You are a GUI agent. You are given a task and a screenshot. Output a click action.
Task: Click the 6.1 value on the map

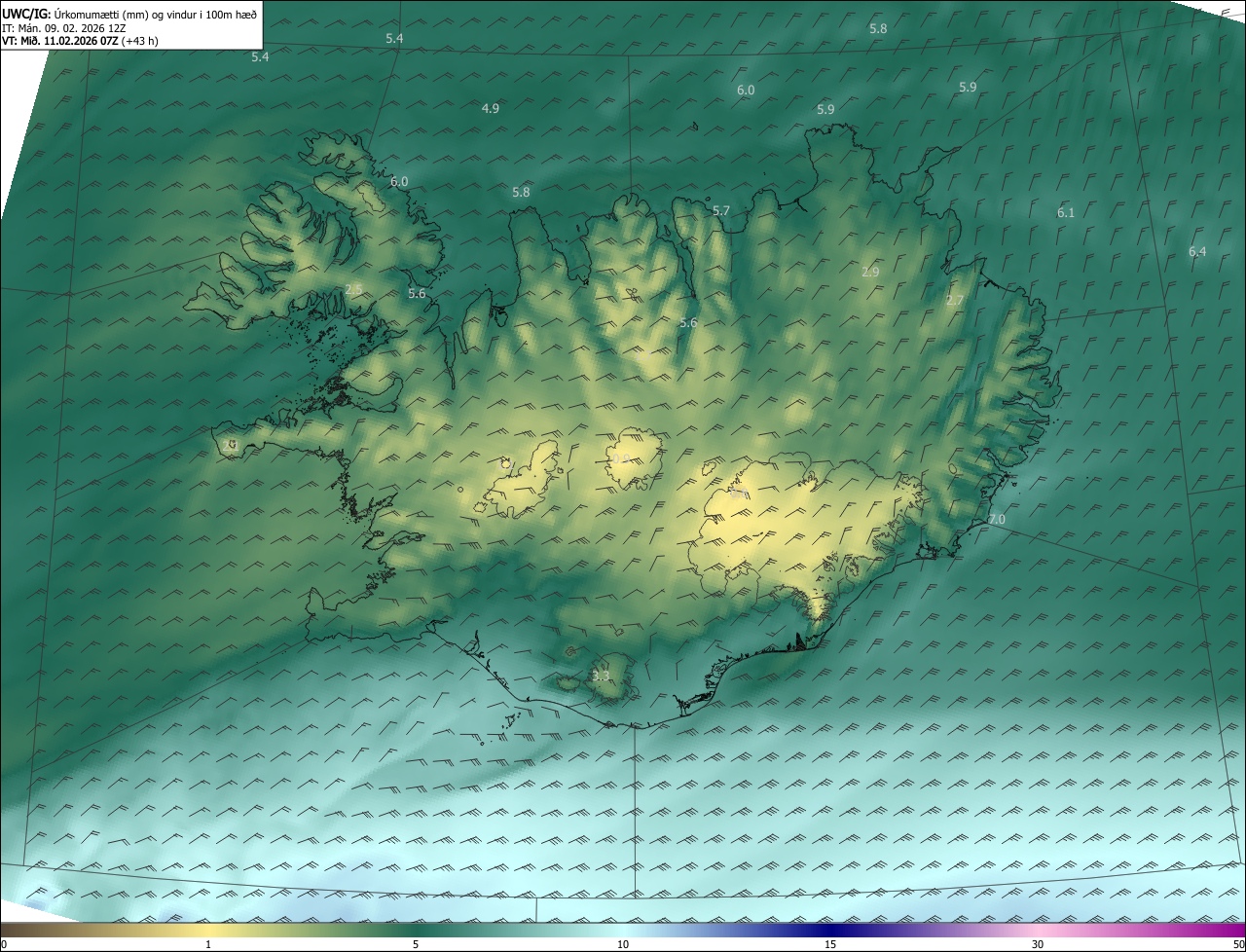(x=1065, y=212)
